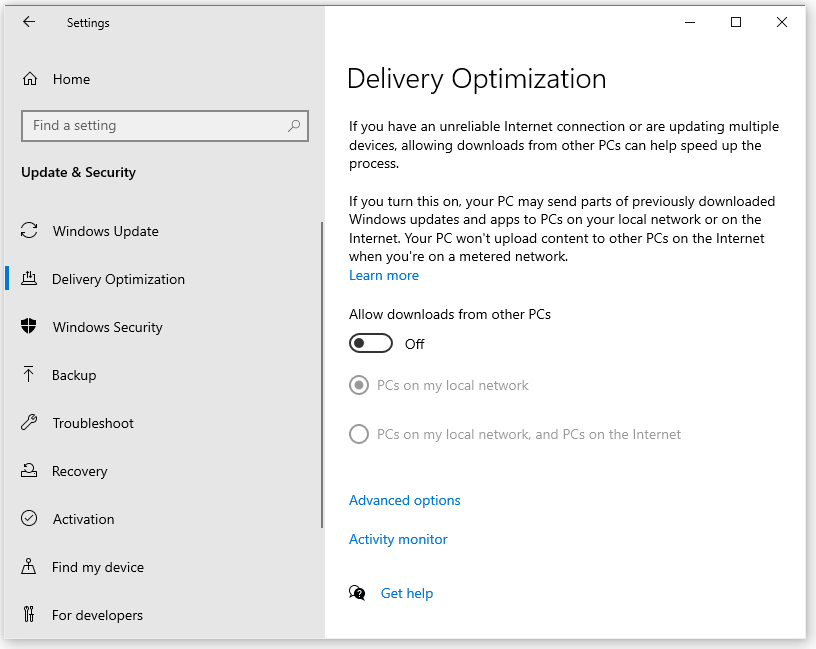
Task: Click the Windows Security shield icon
Action: pos(29,326)
